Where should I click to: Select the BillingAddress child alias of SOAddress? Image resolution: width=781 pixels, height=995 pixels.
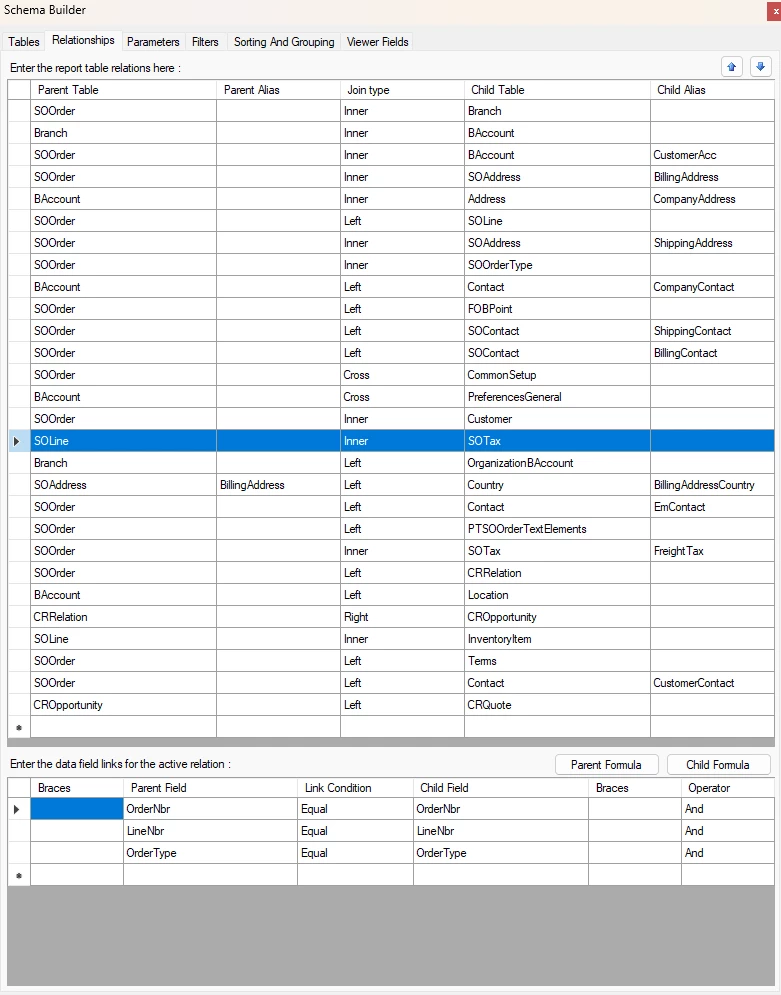pos(712,177)
